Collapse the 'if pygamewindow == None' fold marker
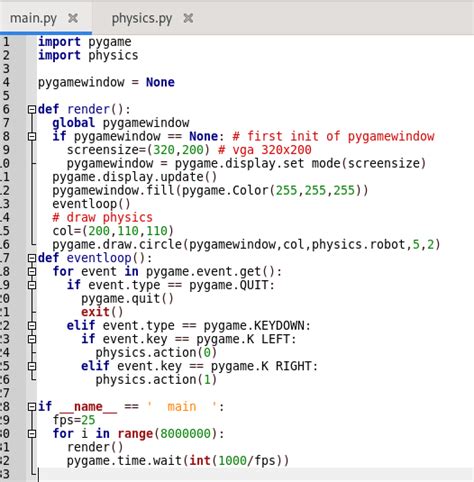 pyautogui.click(x=32, y=136)
